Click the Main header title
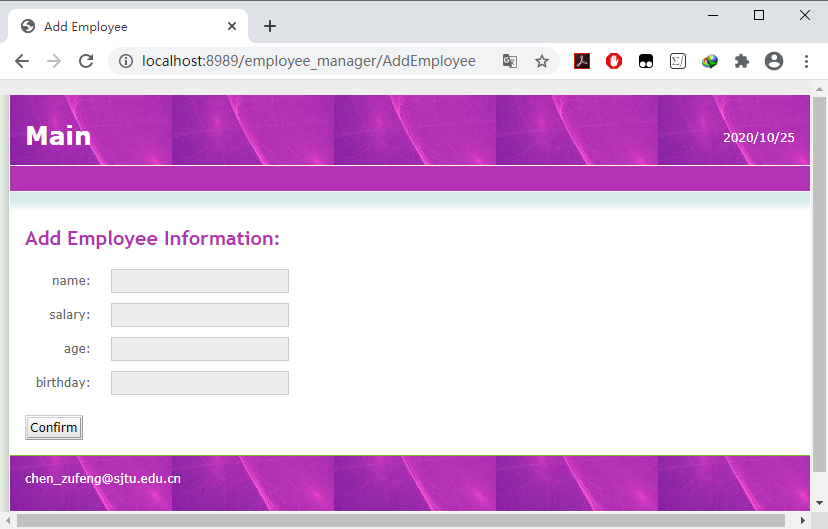Image resolution: width=828 pixels, height=529 pixels. 58,136
